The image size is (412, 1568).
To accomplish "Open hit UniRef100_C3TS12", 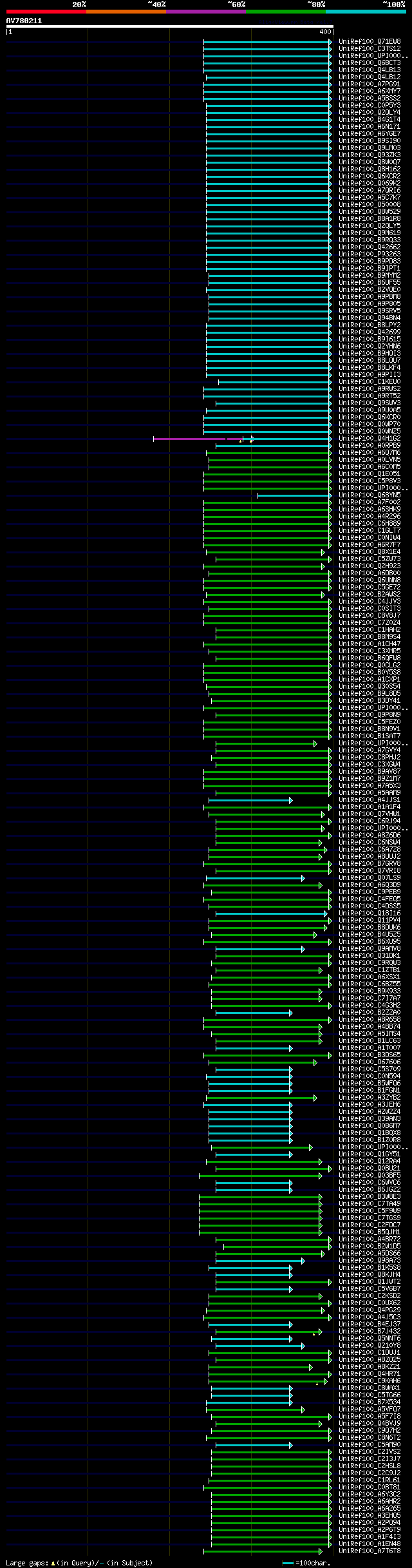I will coord(370,49).
